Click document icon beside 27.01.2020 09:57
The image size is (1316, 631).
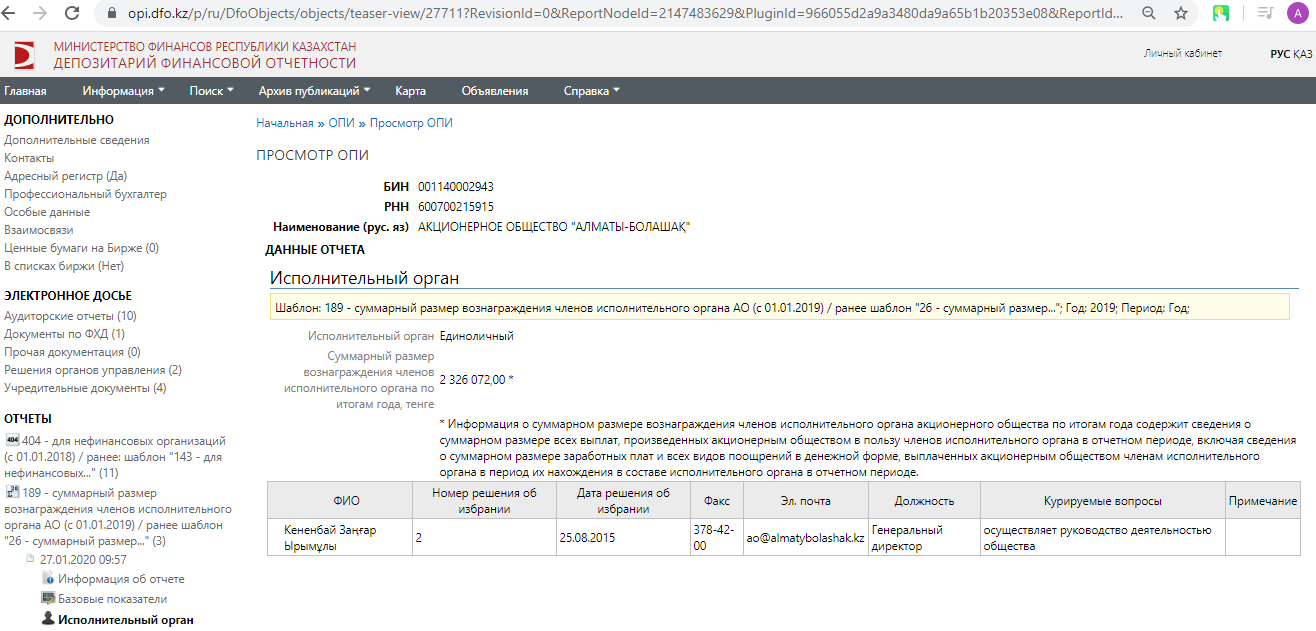coord(30,558)
